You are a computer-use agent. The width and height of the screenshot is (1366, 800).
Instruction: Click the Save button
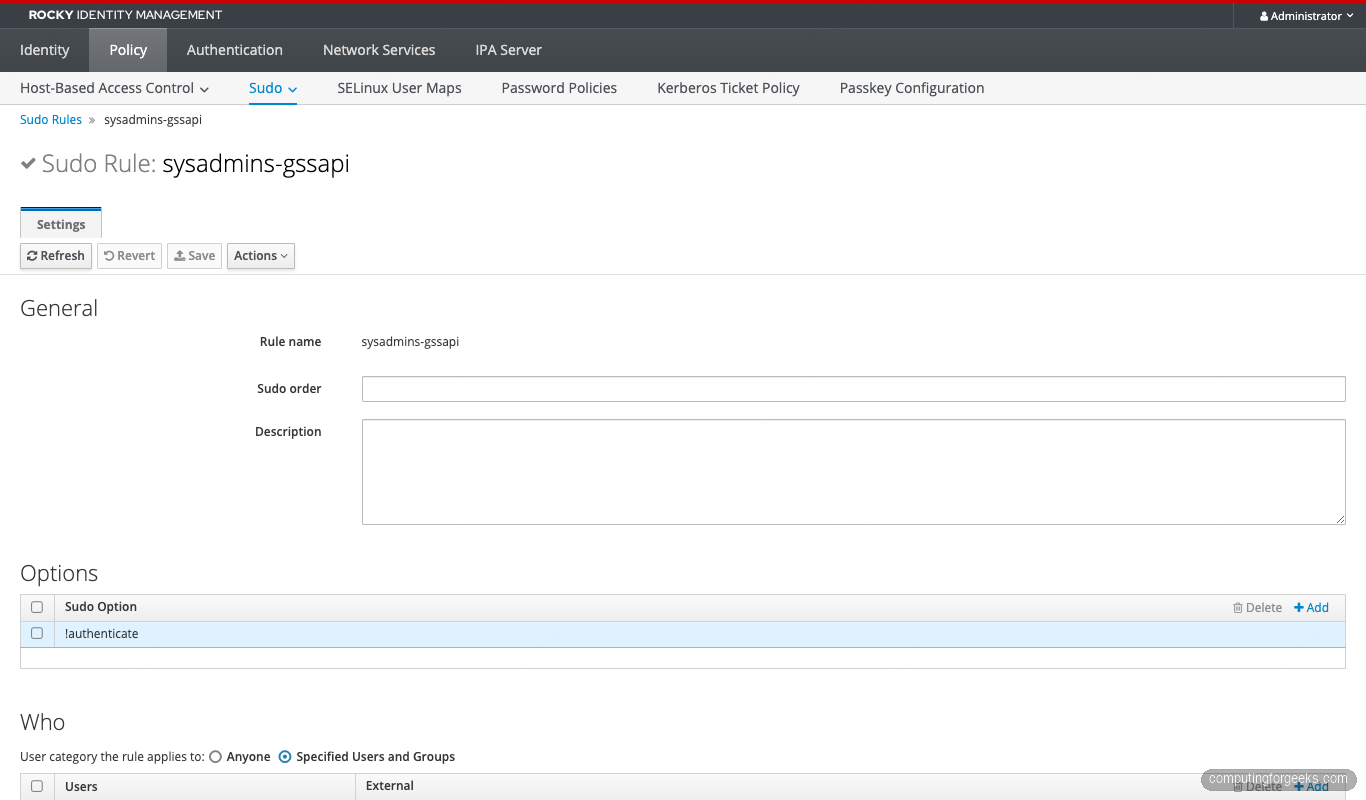tap(194, 256)
